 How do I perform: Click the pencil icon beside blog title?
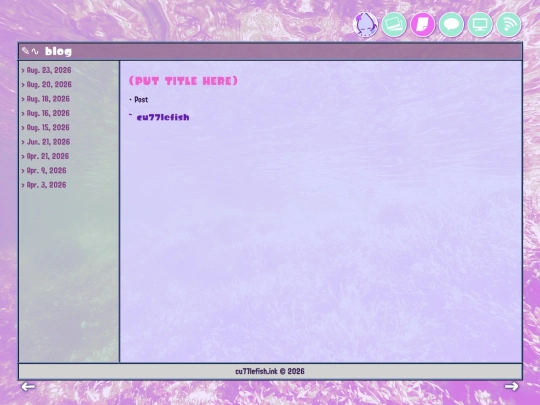[x=25, y=51]
